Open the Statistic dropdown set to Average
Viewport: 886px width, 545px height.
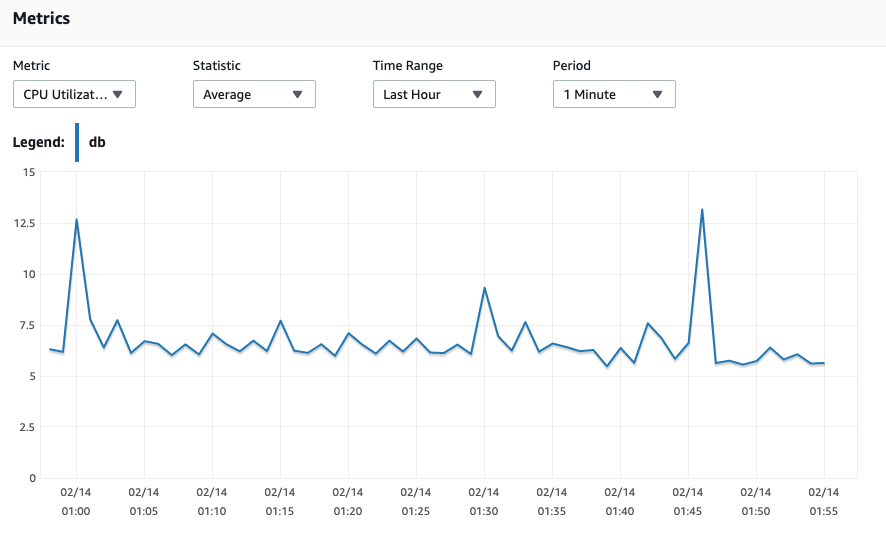point(254,94)
